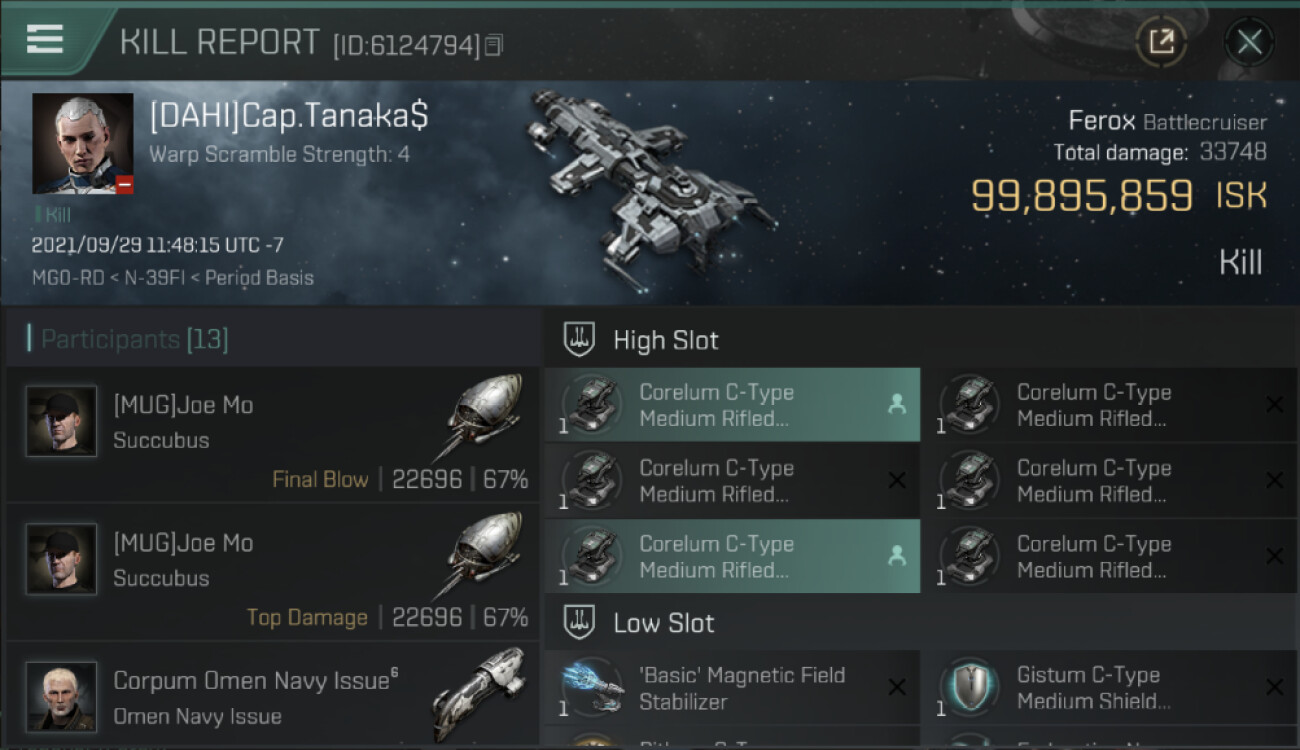Click the Ferox battlecruiser ship image
The width and height of the screenshot is (1300, 750).
click(650, 178)
